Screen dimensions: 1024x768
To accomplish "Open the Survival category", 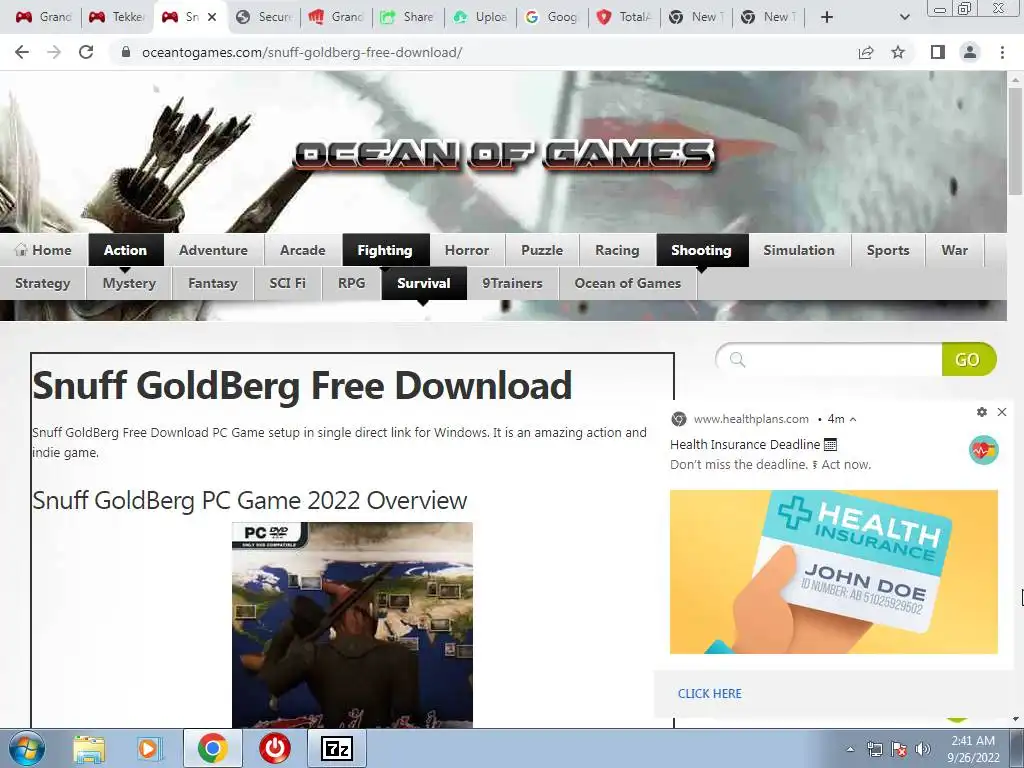I will click(x=424, y=283).
